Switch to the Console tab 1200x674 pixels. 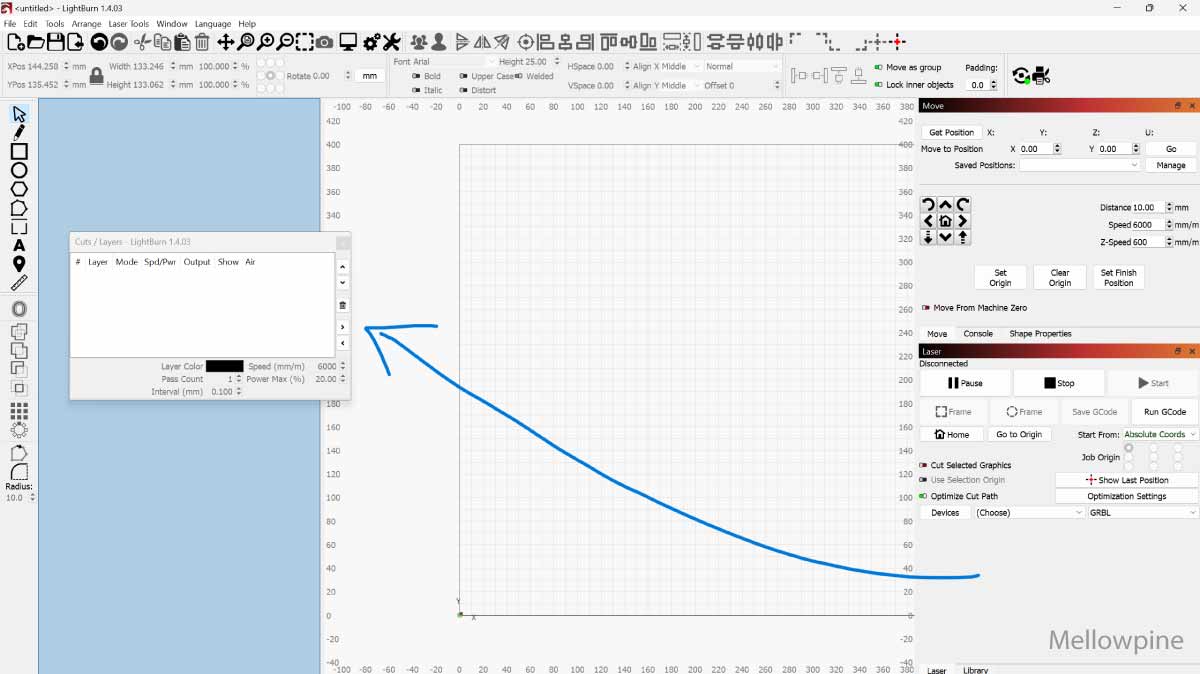(977, 334)
